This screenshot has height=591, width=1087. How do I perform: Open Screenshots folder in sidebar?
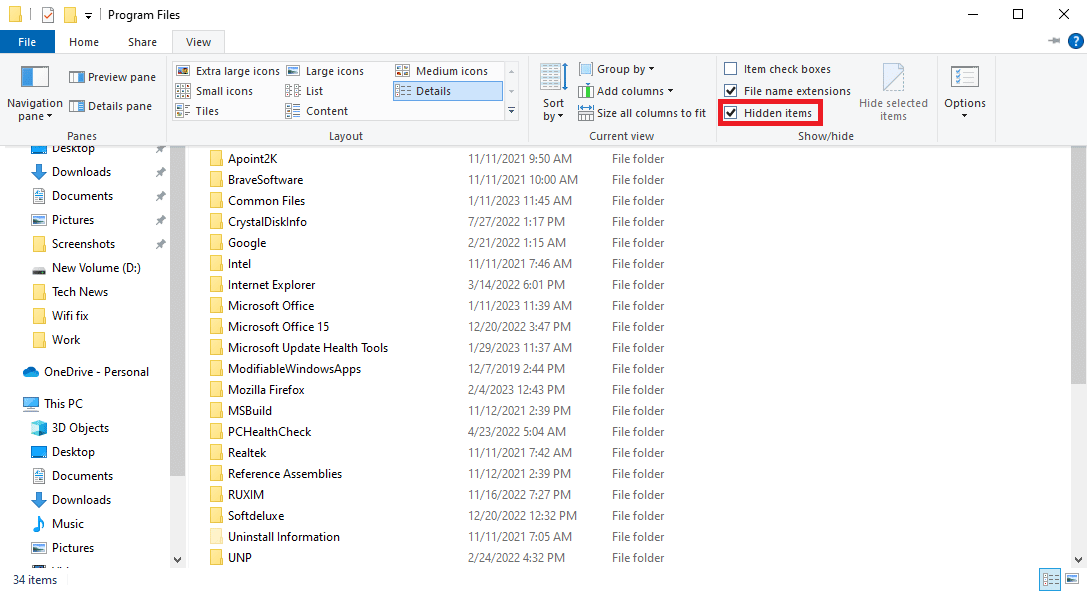coord(83,244)
